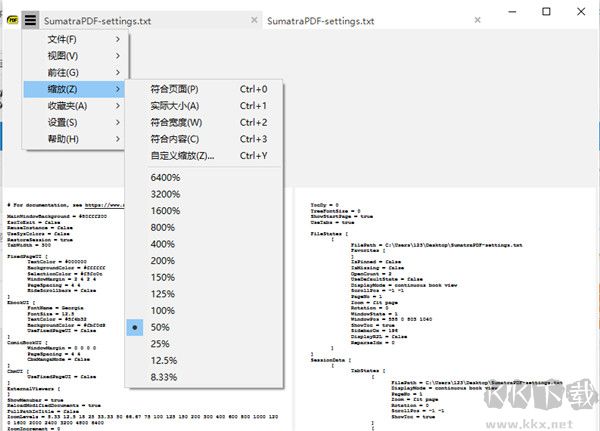
Task: Maximize the SumatraPDF window
Action: (x=546, y=12)
